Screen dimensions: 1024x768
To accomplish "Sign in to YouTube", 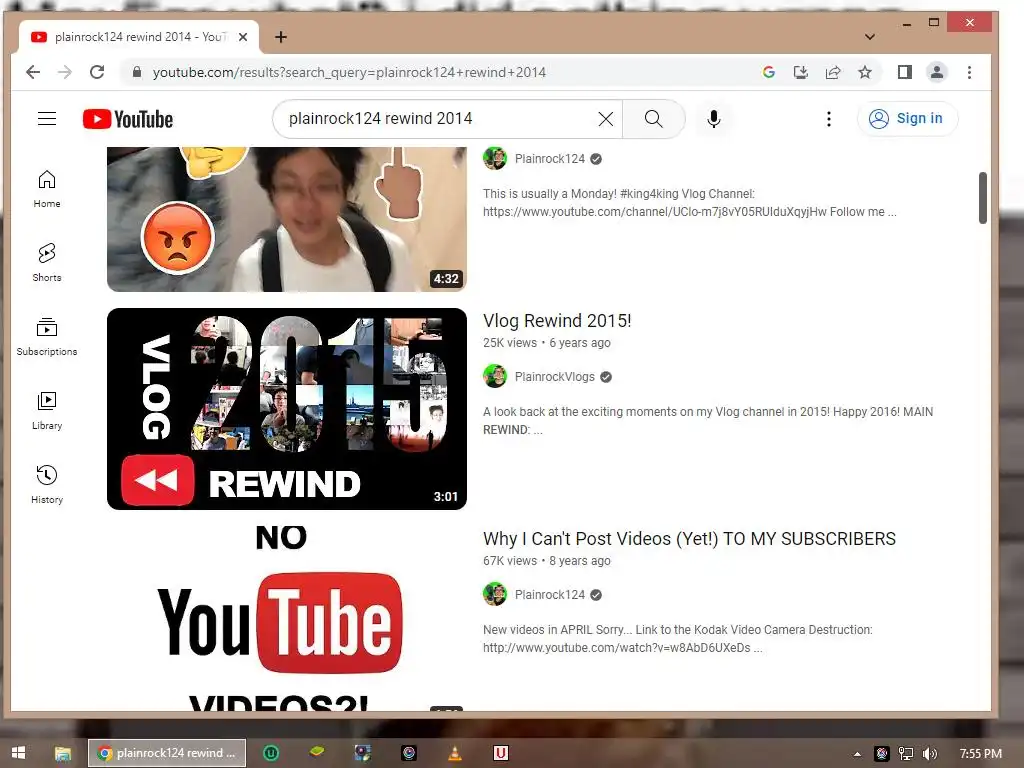I will coord(907,119).
